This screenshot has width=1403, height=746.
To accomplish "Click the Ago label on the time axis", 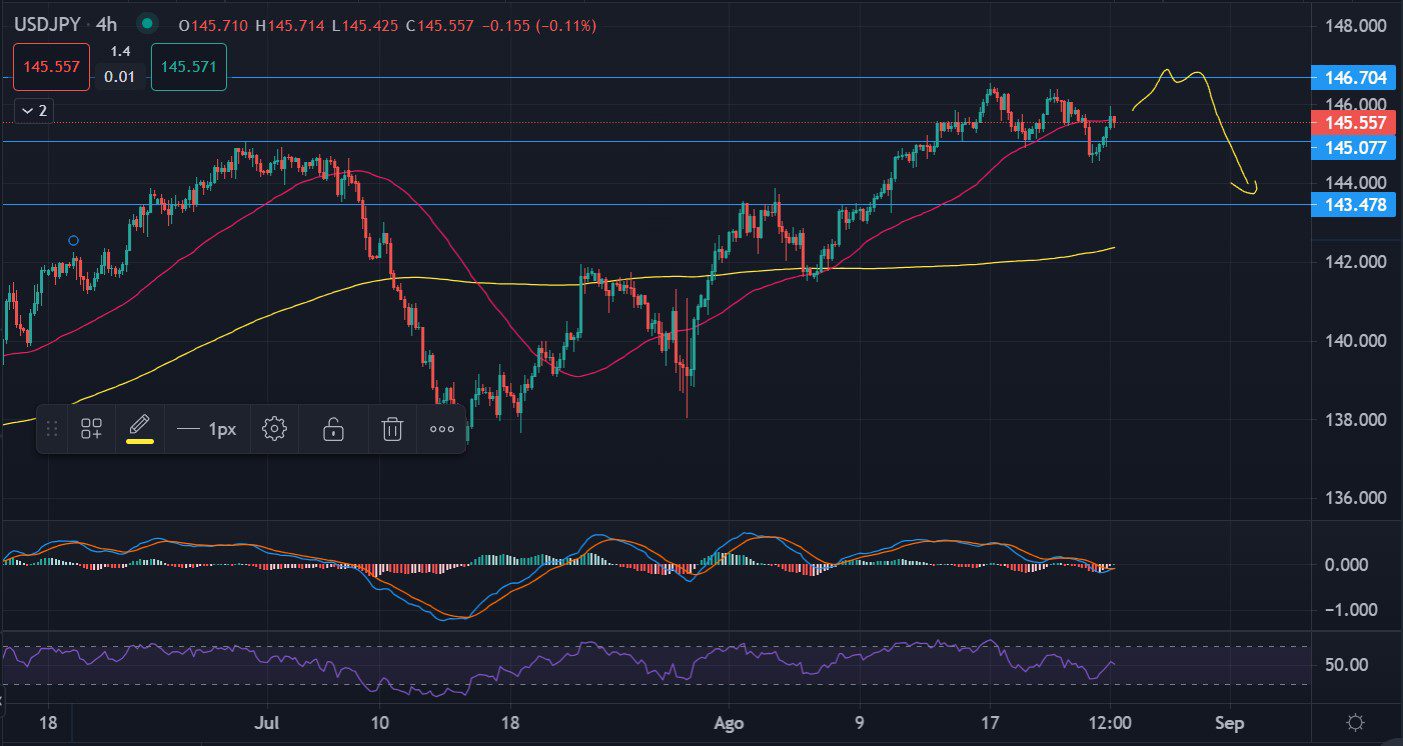I will (x=731, y=721).
